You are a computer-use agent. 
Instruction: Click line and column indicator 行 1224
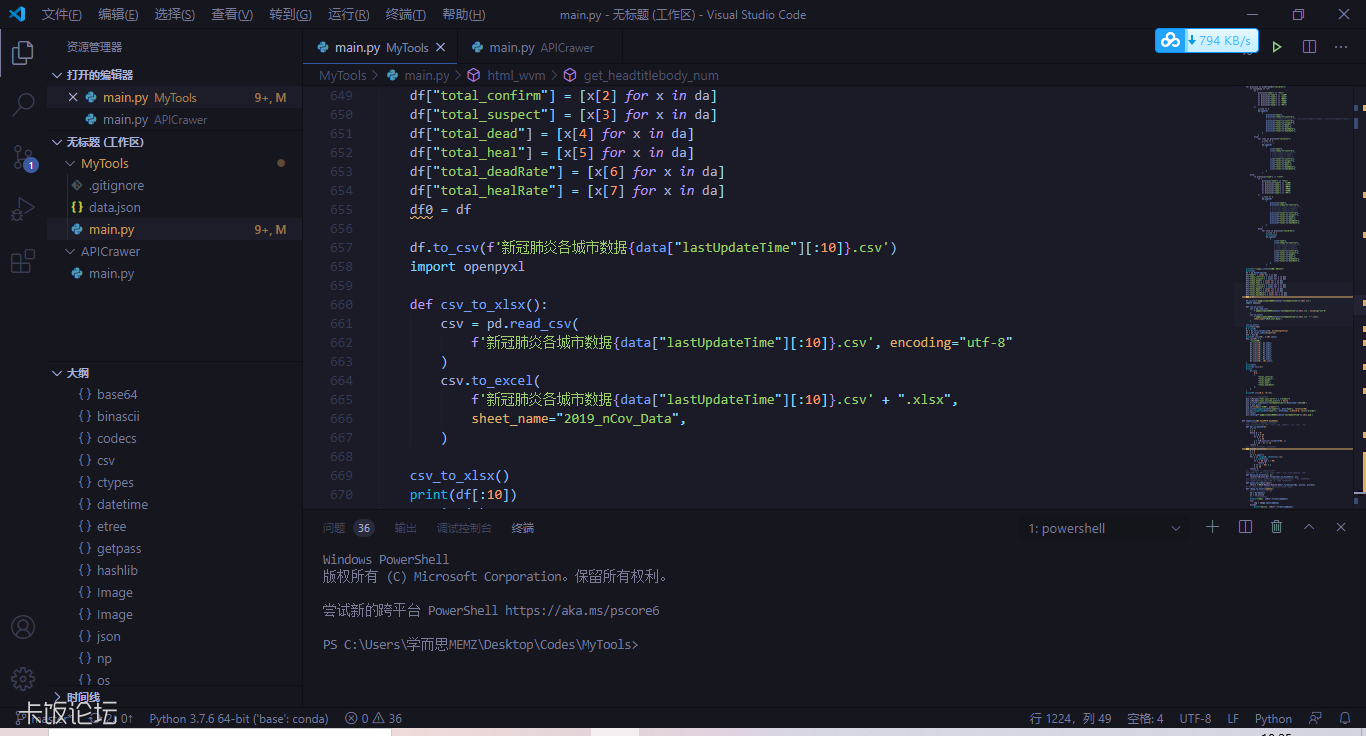pos(1070,718)
